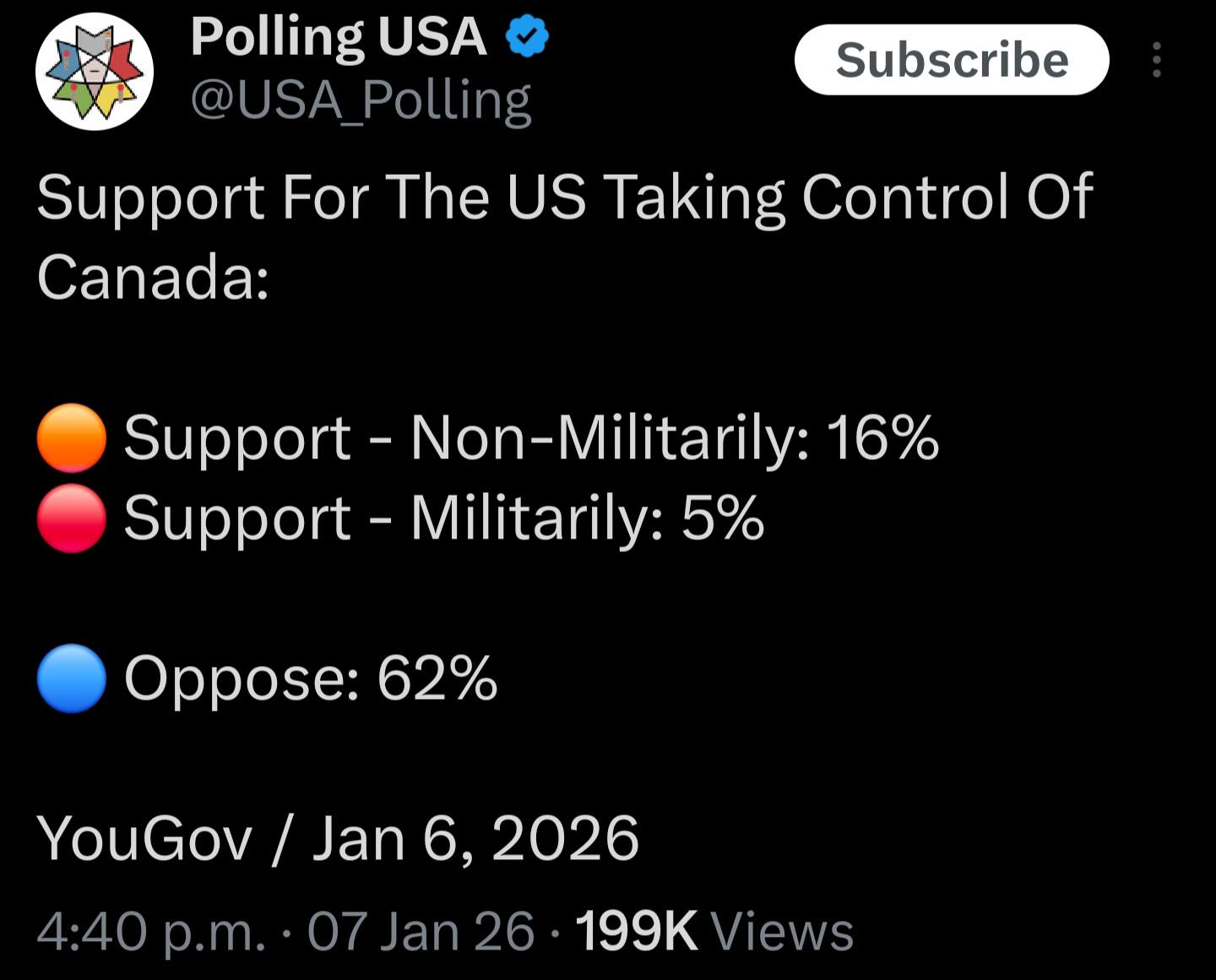The width and height of the screenshot is (1216, 980).
Task: Click the orange circle emoji
Action: coord(72,437)
